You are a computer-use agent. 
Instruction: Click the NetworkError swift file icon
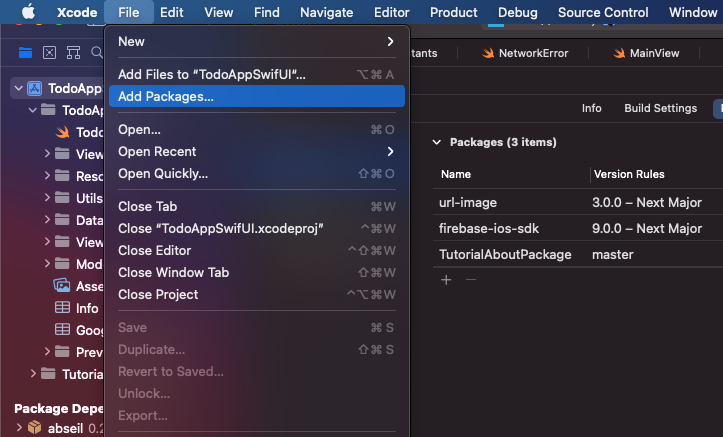point(488,53)
